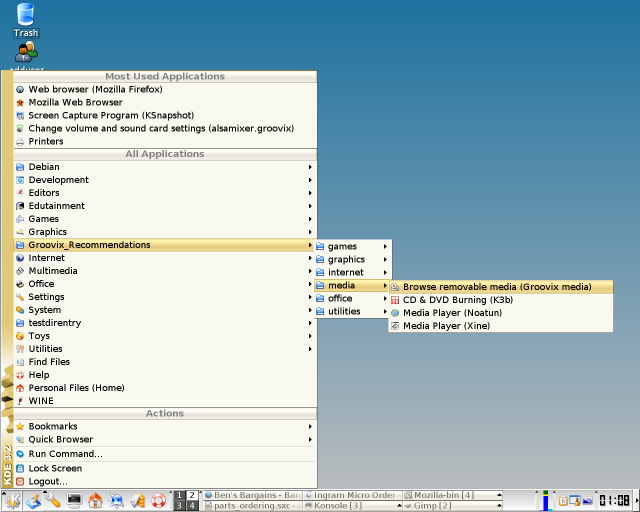Expand the Multimedia submenu
This screenshot has height=512, width=640.
click(165, 271)
